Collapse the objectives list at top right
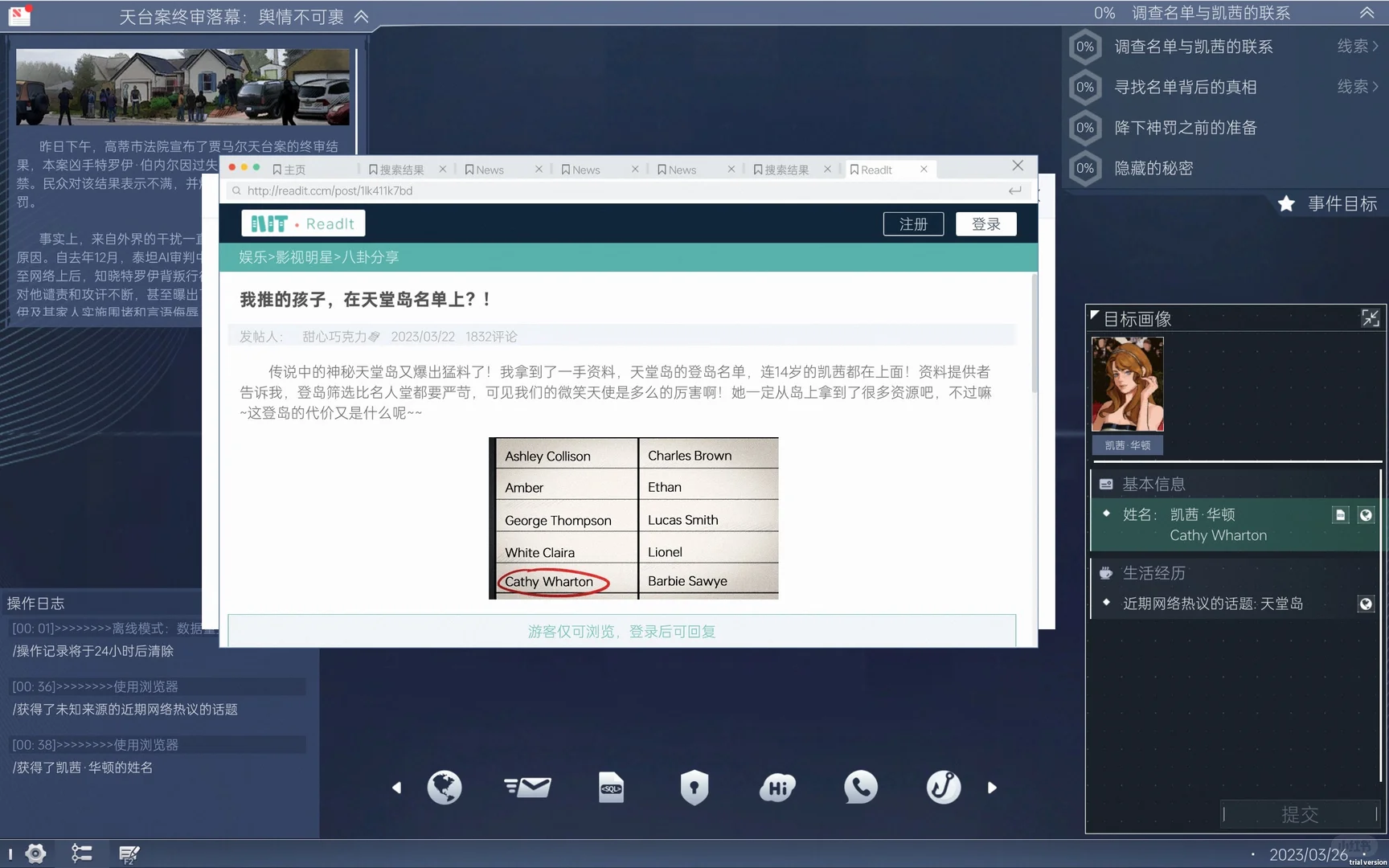This screenshot has width=1389, height=868. click(x=1366, y=12)
